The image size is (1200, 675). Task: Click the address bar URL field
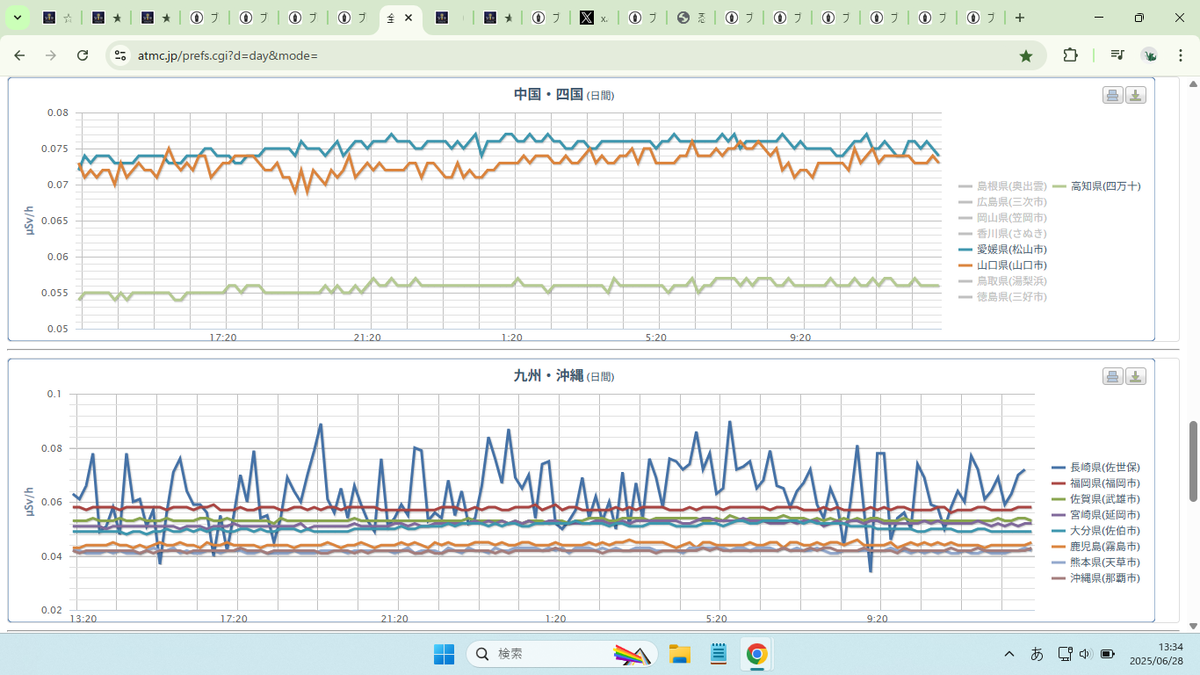point(560,56)
